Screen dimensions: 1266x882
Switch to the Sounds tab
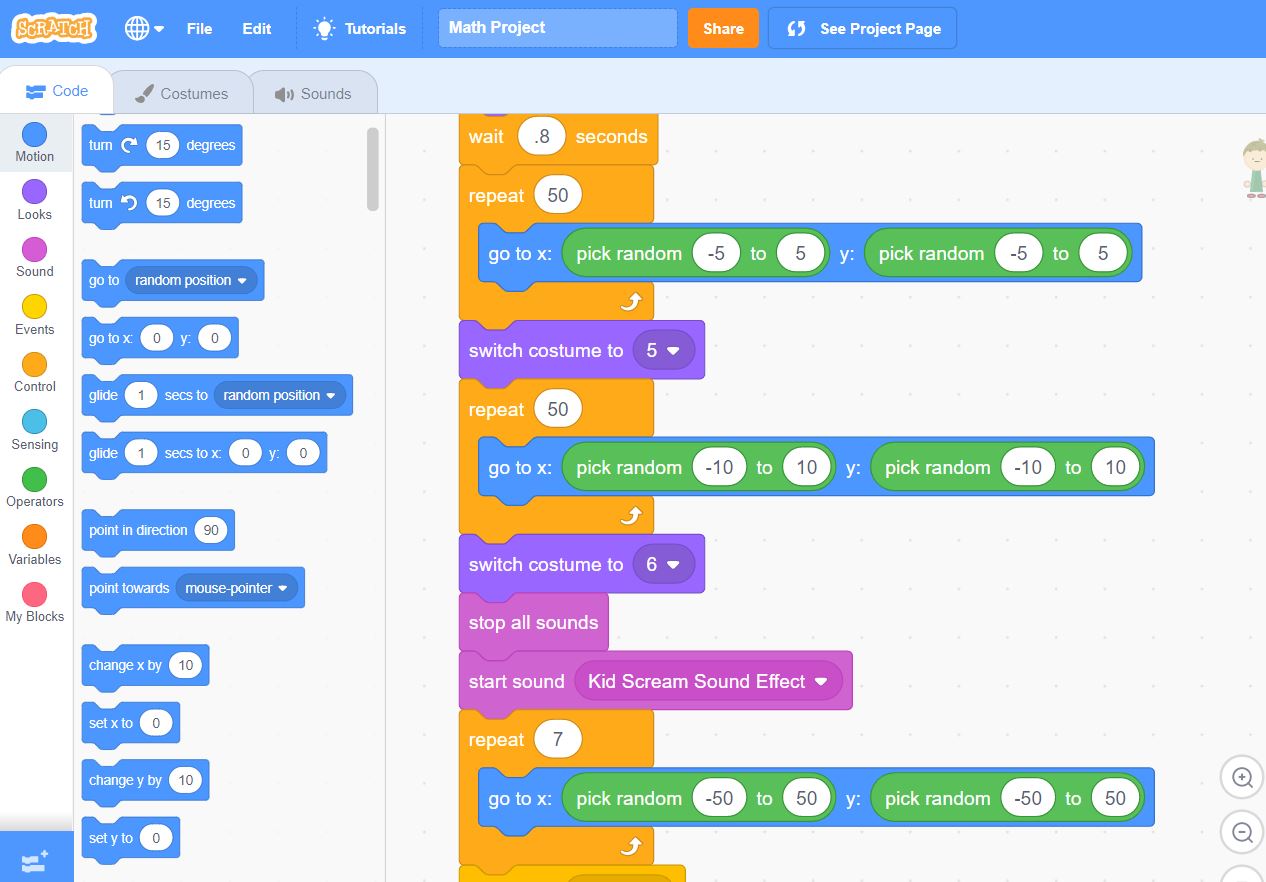[313, 93]
